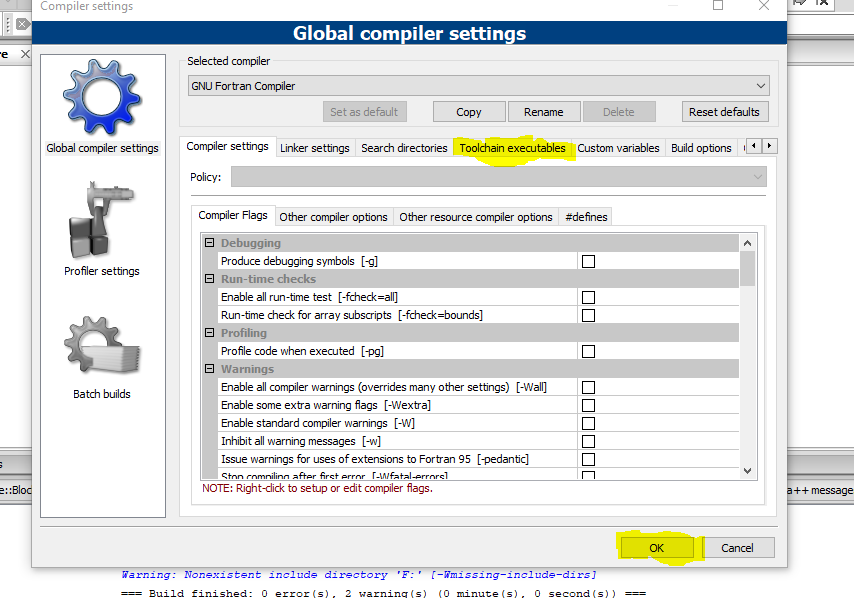Check Enable all run-time test option

588,297
